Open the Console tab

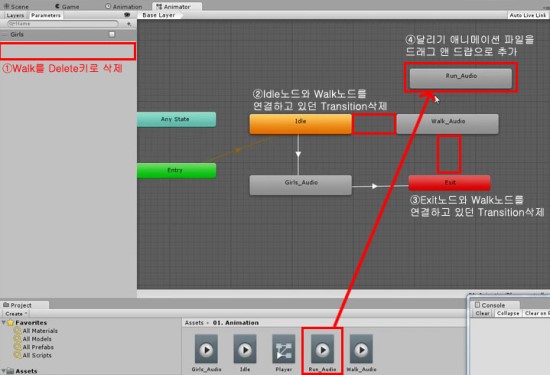click(x=494, y=305)
